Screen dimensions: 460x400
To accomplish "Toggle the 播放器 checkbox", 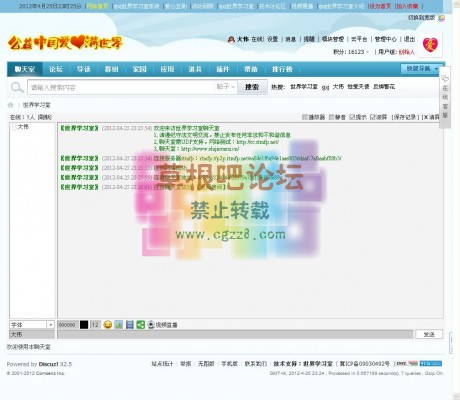I will click(305, 117).
